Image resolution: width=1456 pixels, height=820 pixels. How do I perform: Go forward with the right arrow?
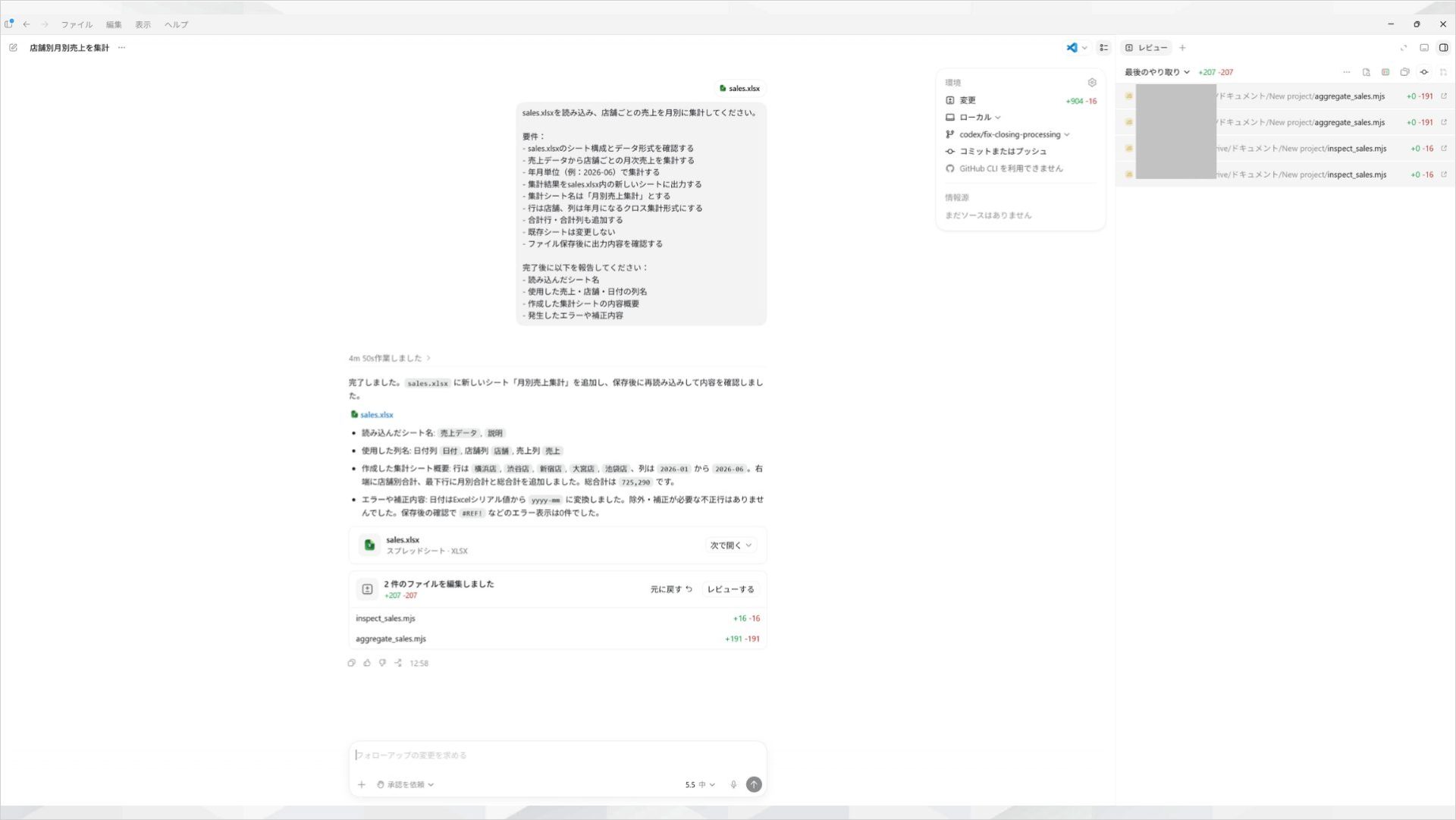point(45,24)
